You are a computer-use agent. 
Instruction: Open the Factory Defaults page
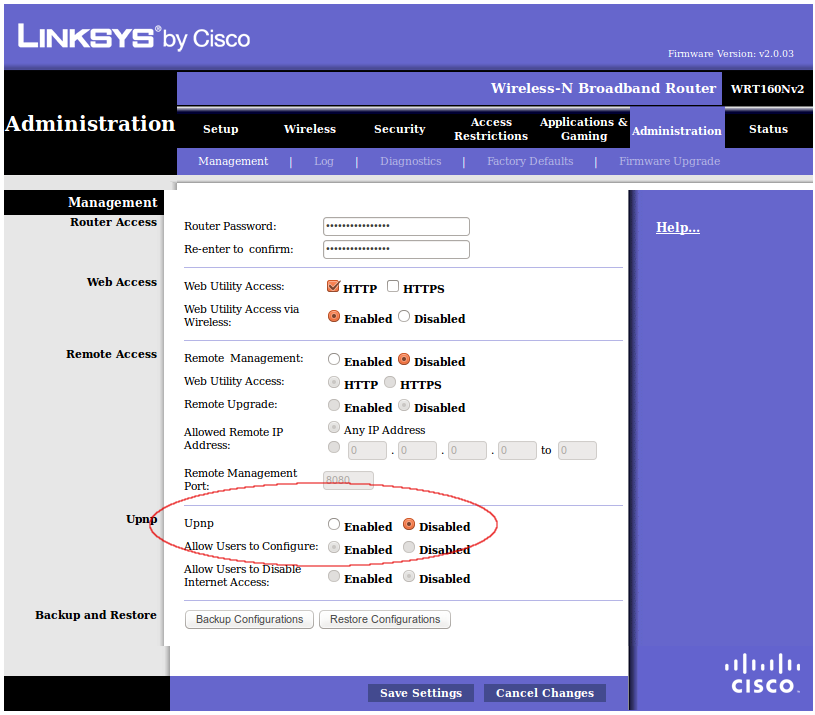[530, 161]
